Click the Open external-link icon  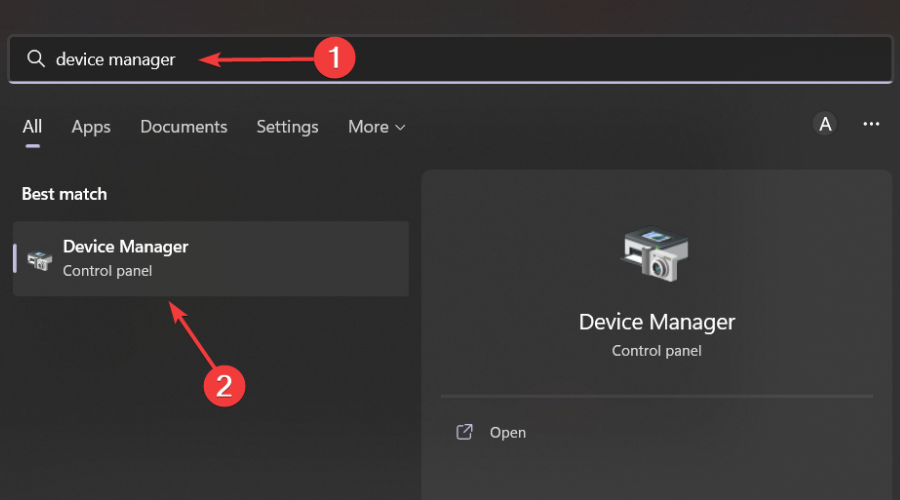(464, 432)
